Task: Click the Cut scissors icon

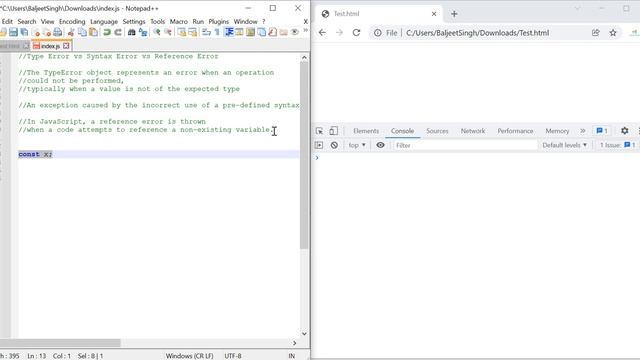Action: (x=71, y=32)
